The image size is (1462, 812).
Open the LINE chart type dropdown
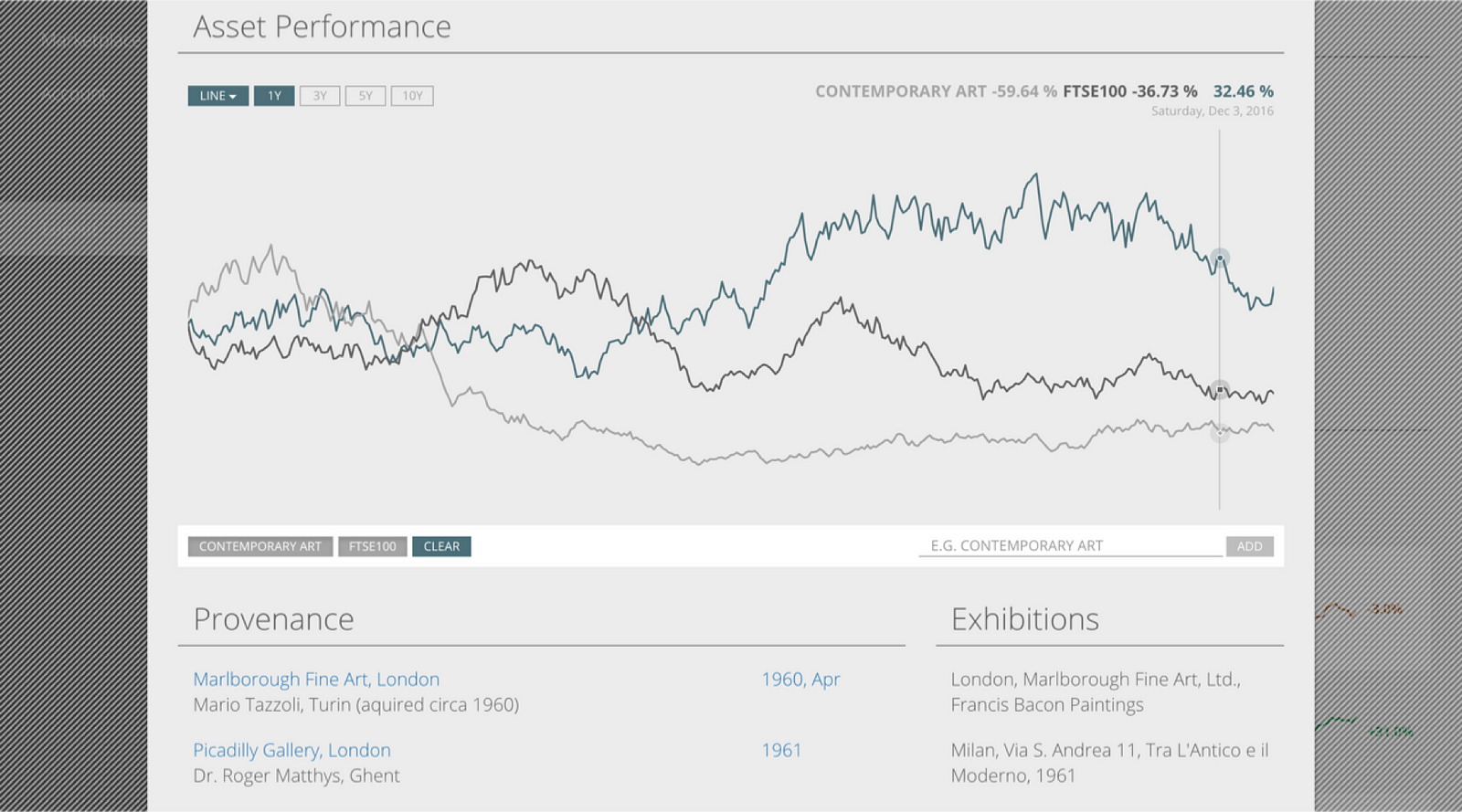tap(218, 96)
